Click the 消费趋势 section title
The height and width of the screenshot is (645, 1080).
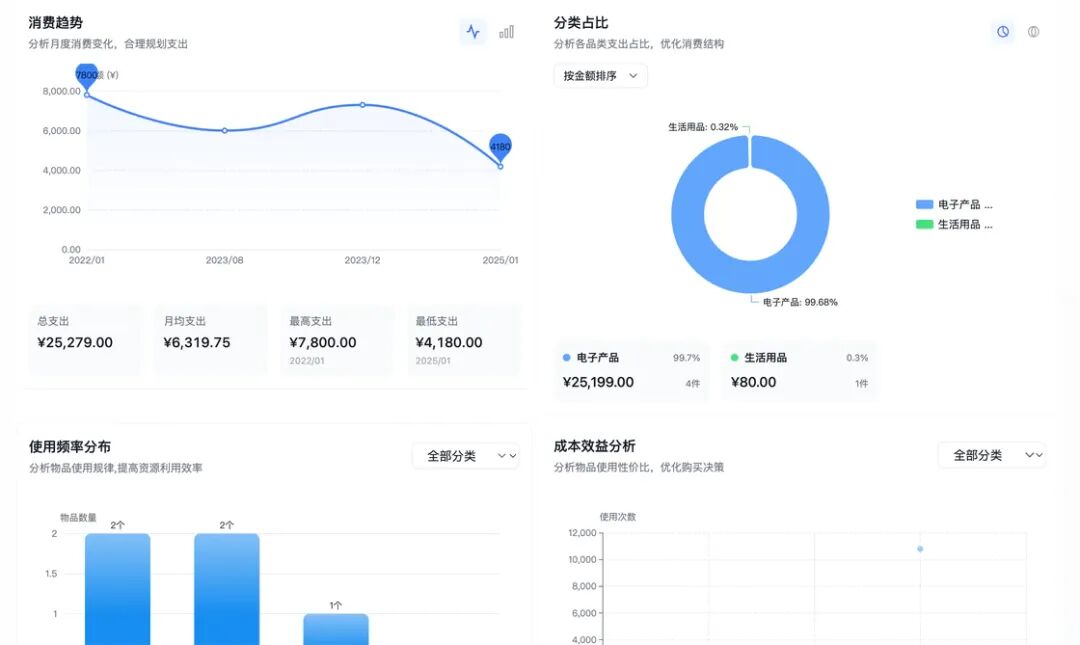tap(56, 23)
